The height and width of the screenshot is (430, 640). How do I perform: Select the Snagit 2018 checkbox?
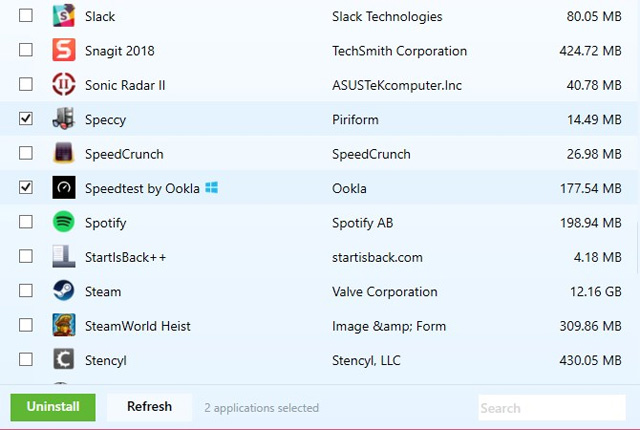coord(26,50)
